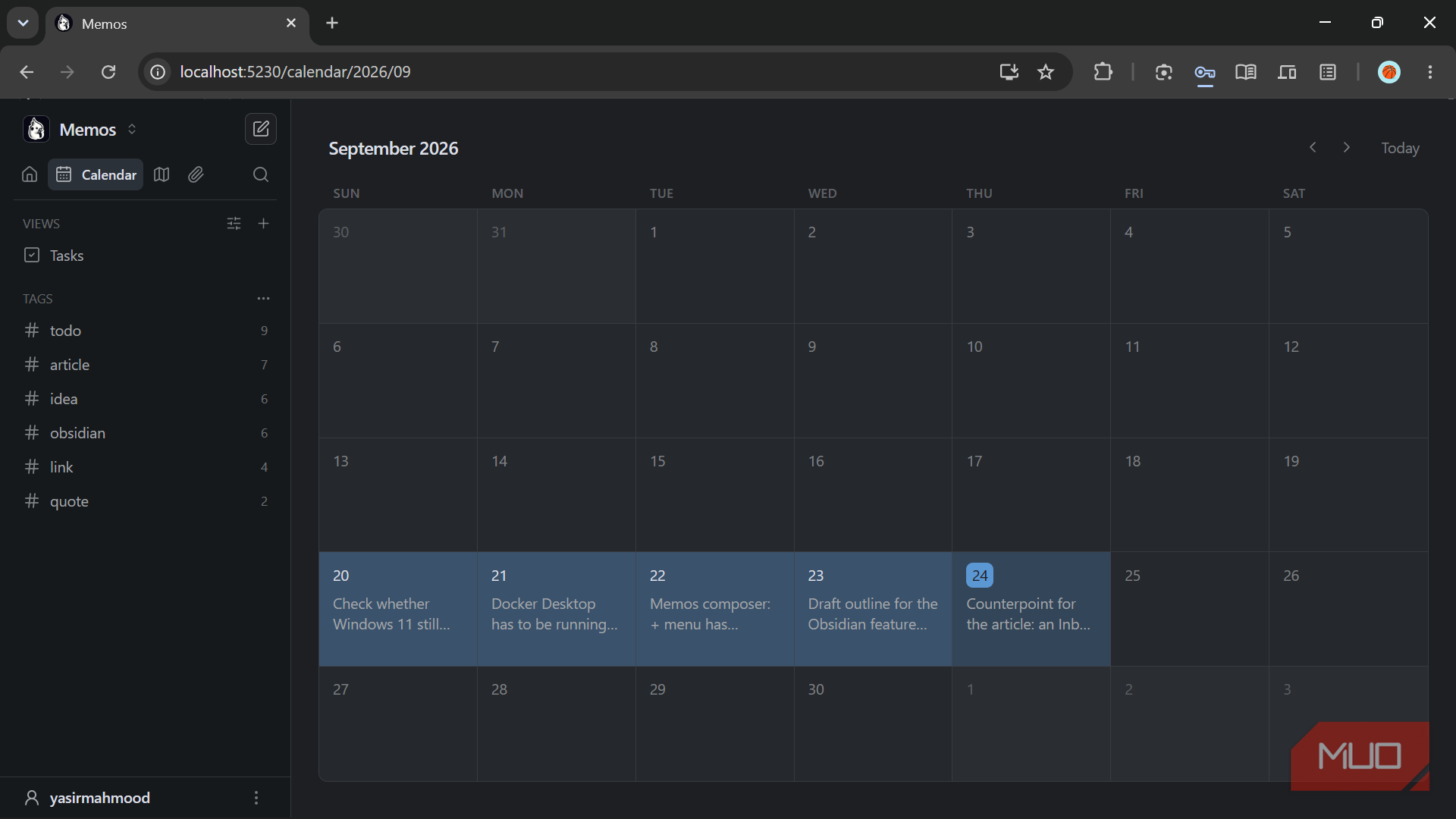This screenshot has height=819, width=1456.
Task: Click the browser back arrow
Action: [27, 71]
